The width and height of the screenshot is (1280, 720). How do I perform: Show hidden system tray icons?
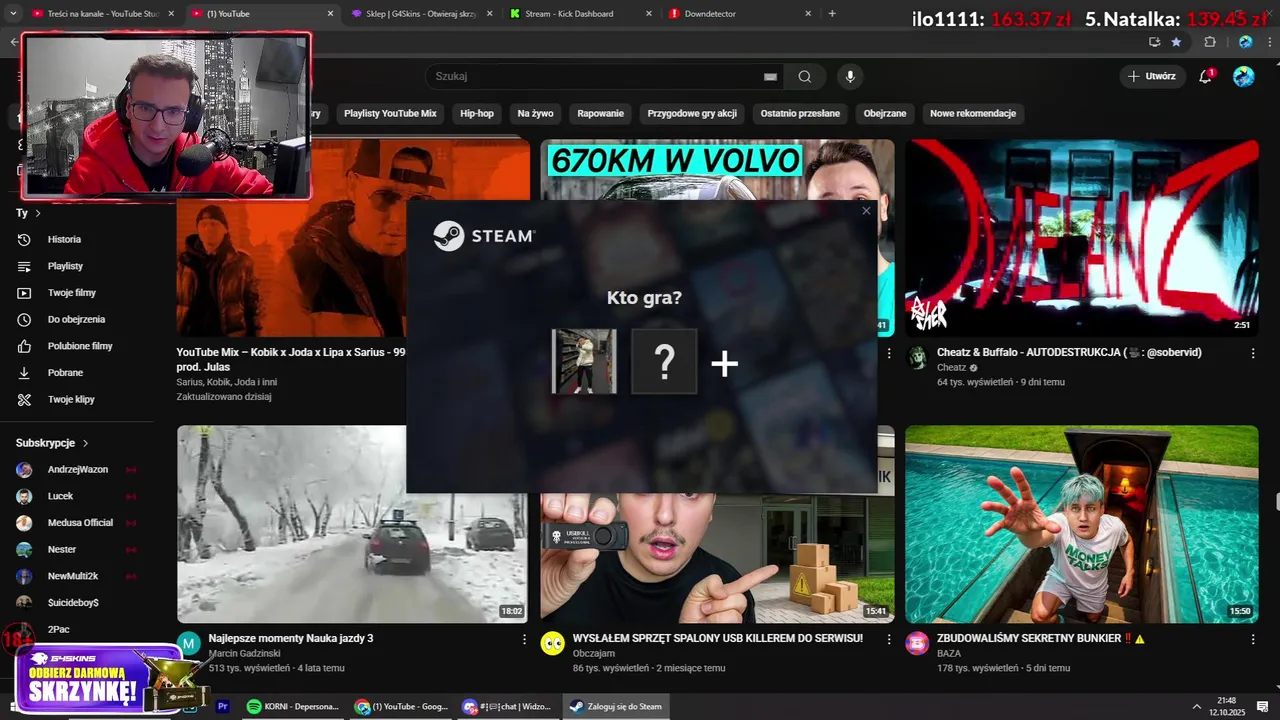[1196, 706]
